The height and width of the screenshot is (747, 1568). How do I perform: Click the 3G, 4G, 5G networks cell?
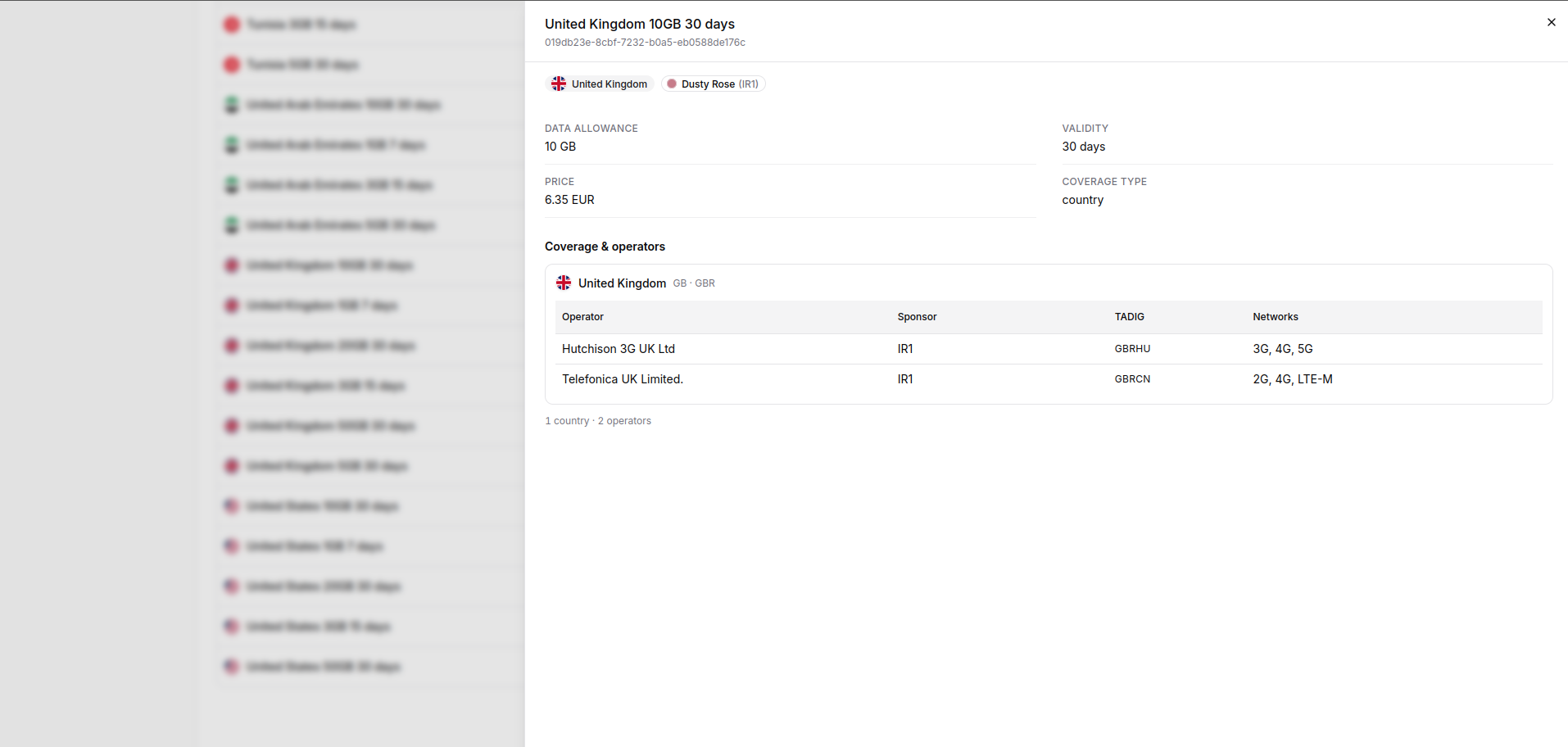(1282, 349)
